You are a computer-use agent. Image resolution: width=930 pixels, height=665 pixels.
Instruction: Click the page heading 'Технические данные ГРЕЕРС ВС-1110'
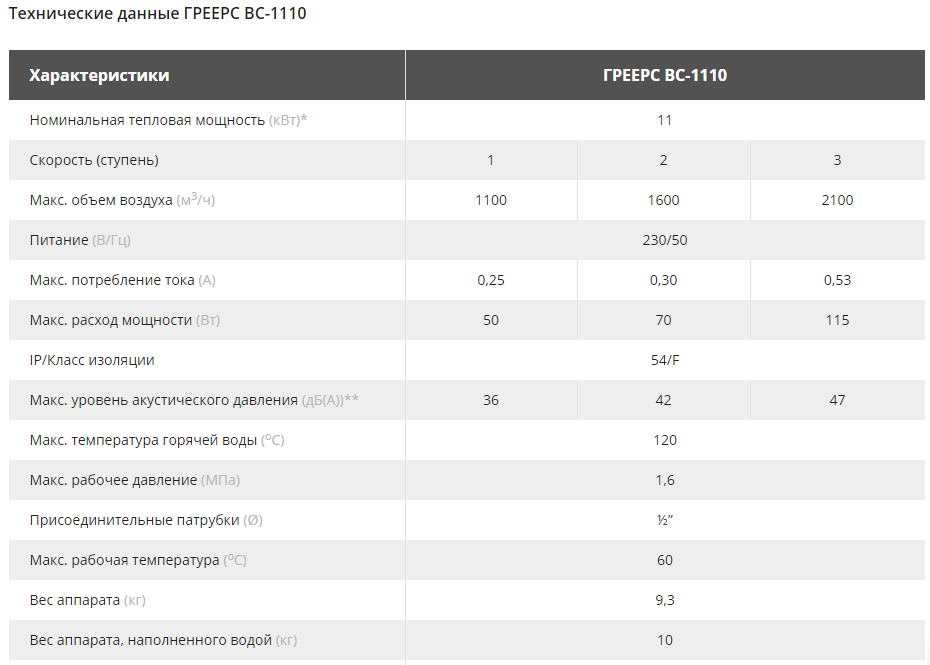tap(158, 15)
